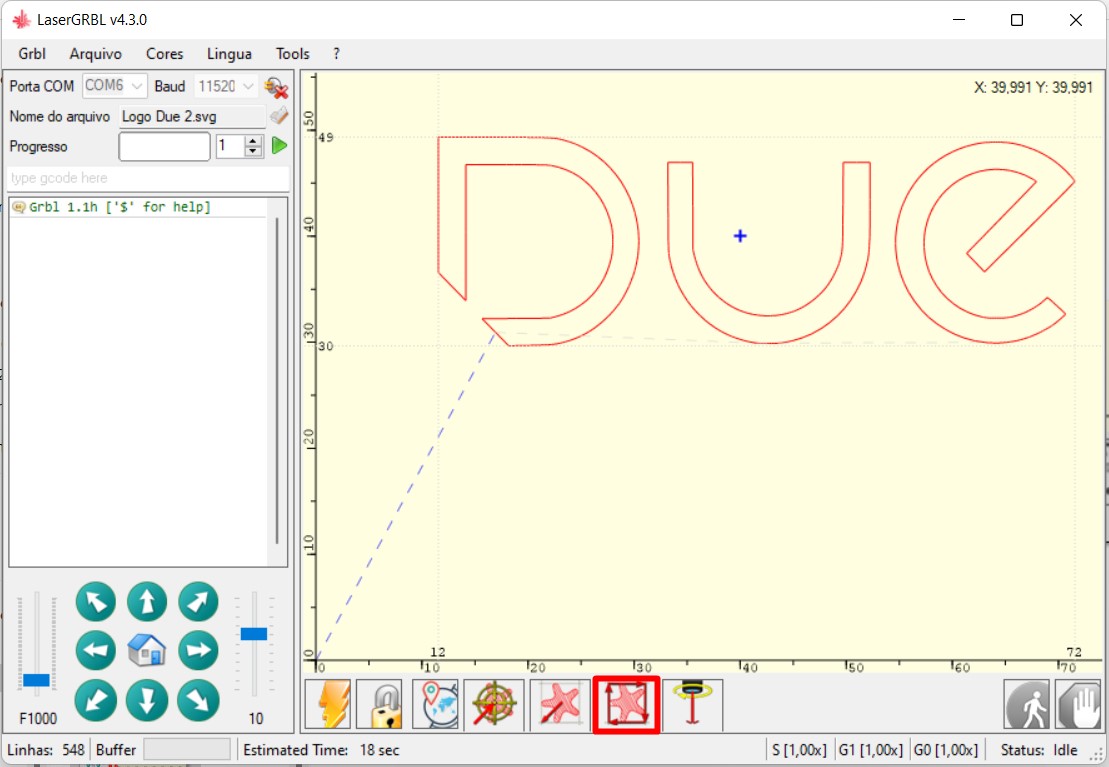Click the star with arrow go-to-corner icon

559,704
